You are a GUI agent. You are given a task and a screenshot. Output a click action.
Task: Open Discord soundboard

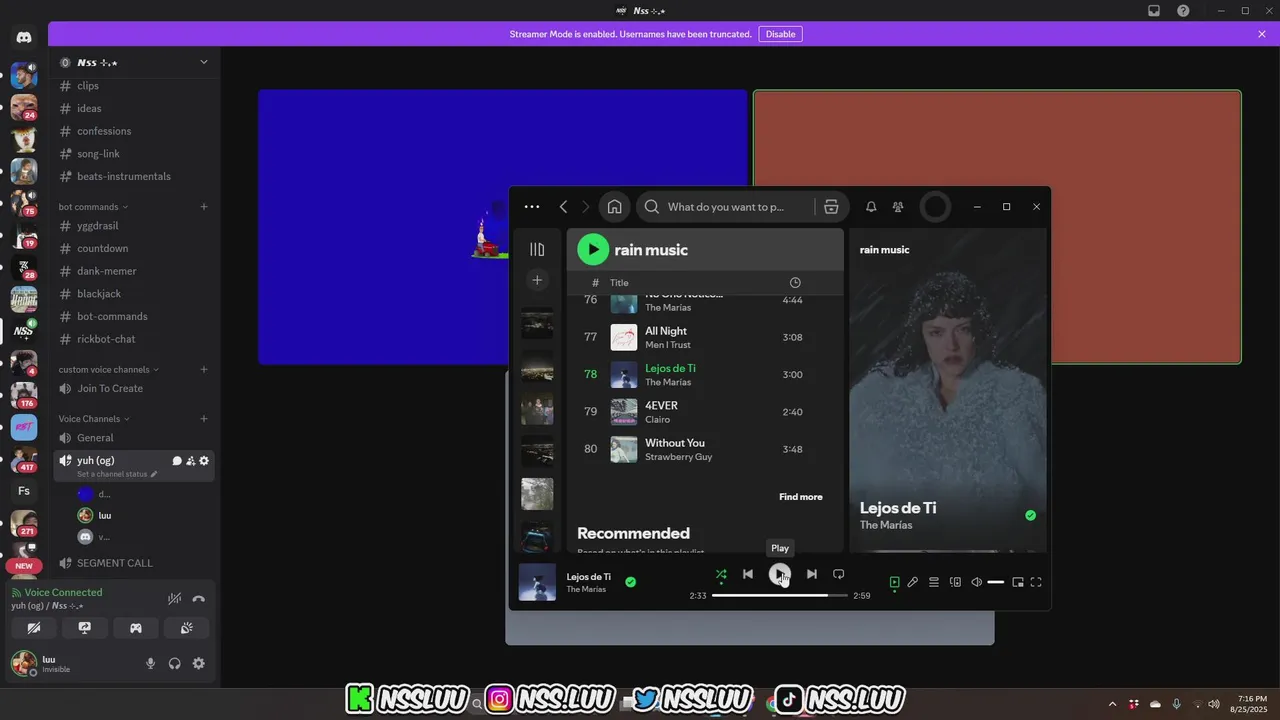coord(187,628)
